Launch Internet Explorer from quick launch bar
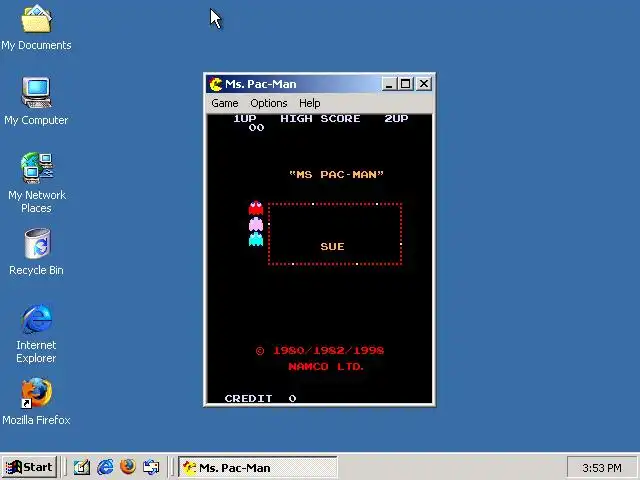Screen dimensions: 640x480 [105, 467]
